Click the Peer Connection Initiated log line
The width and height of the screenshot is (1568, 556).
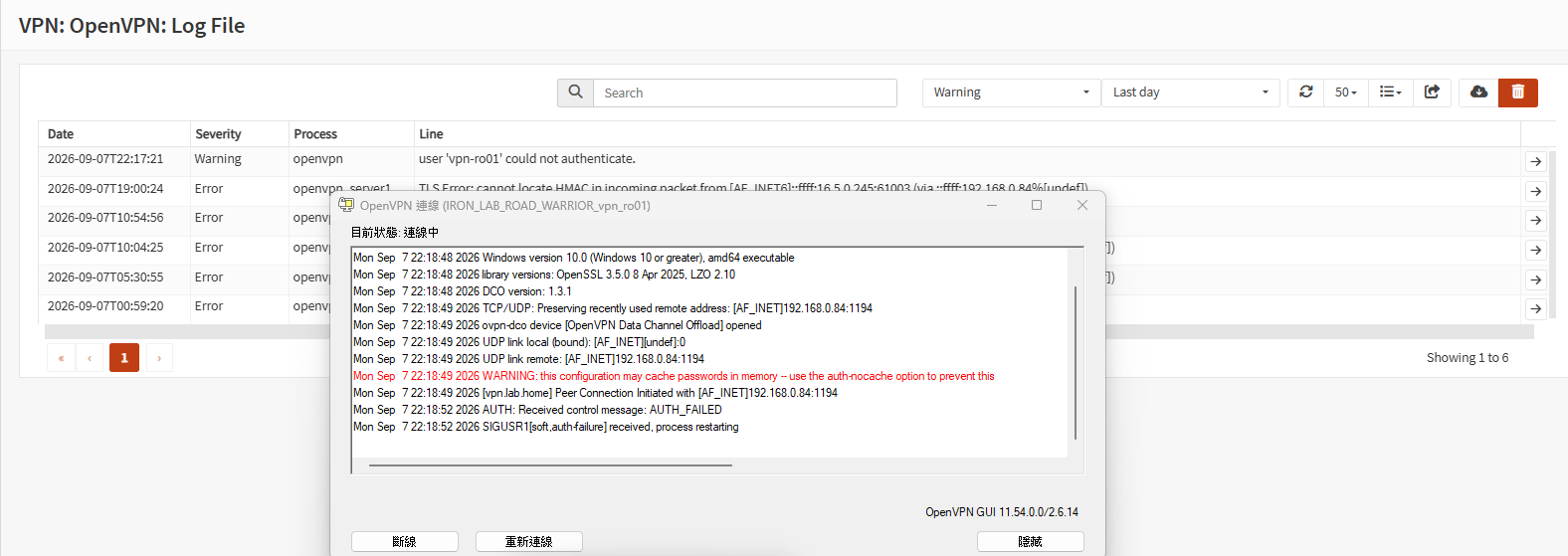click(595, 393)
